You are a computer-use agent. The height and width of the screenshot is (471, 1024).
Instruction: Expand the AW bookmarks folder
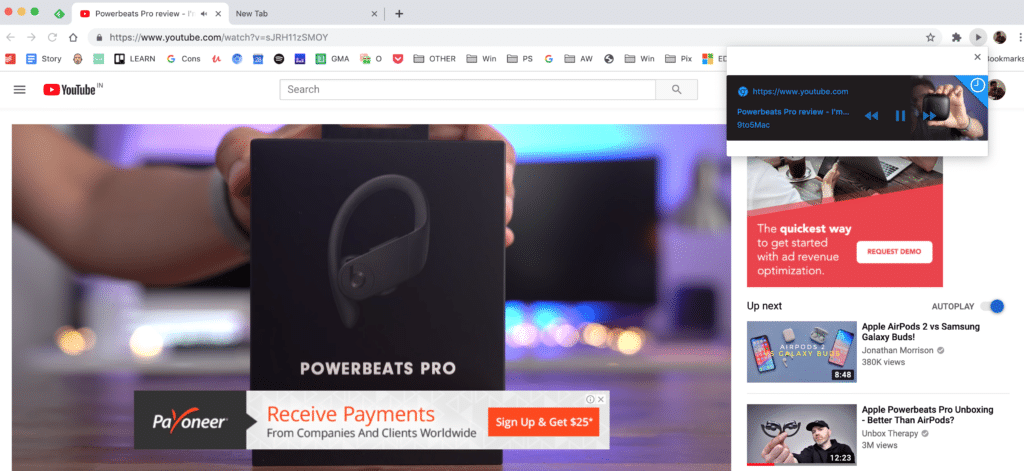[579, 59]
